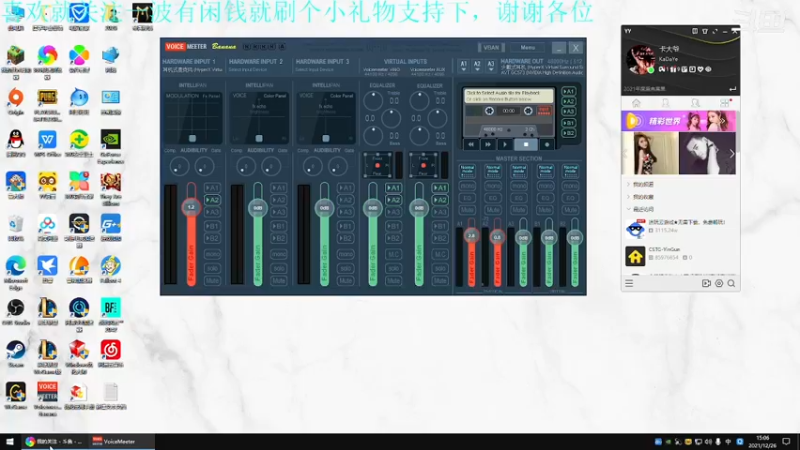
Task: Open the A3 hardware out device selector
Action: [491, 65]
